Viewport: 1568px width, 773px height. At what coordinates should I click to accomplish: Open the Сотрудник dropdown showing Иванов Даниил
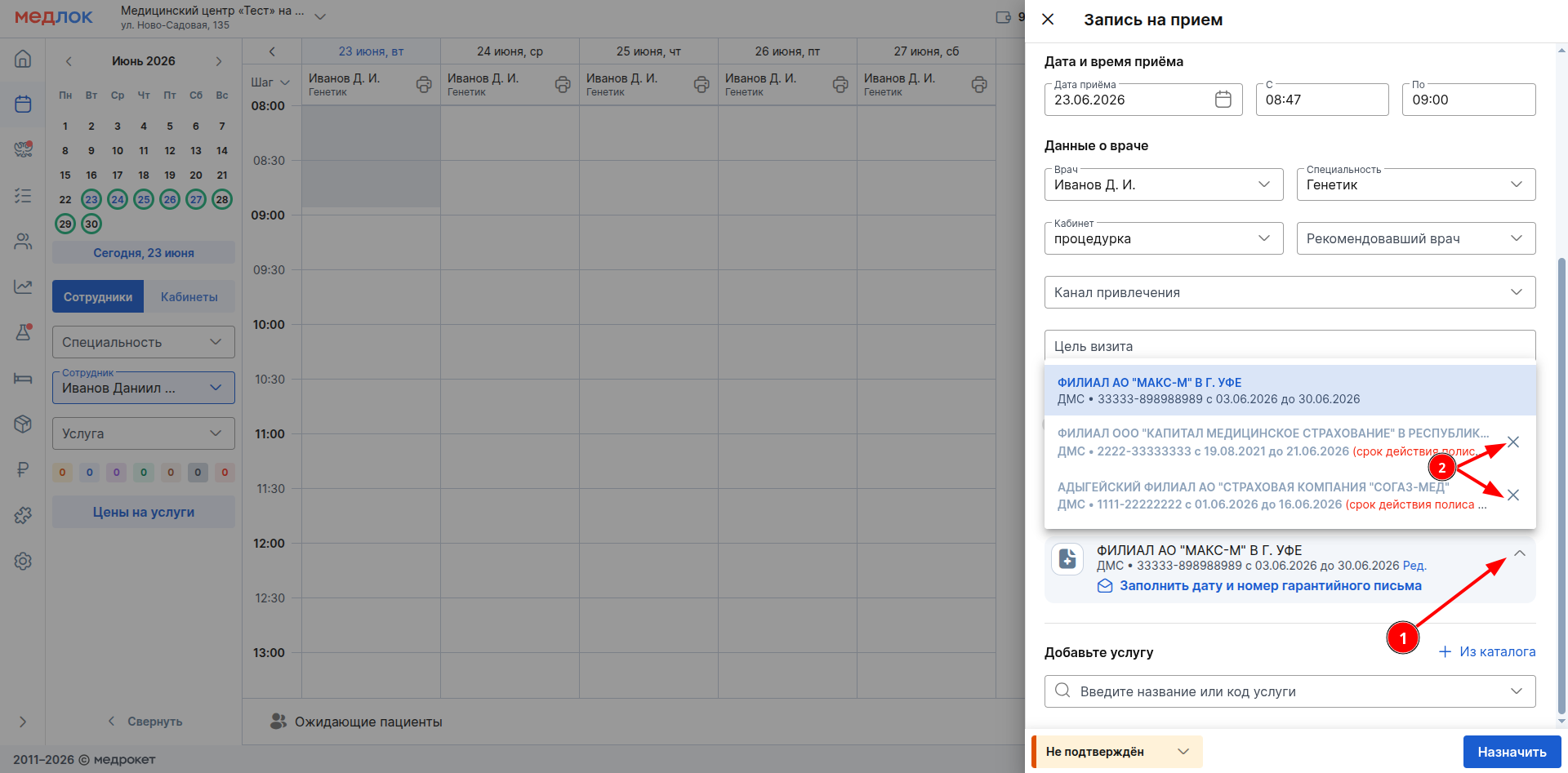(x=144, y=388)
